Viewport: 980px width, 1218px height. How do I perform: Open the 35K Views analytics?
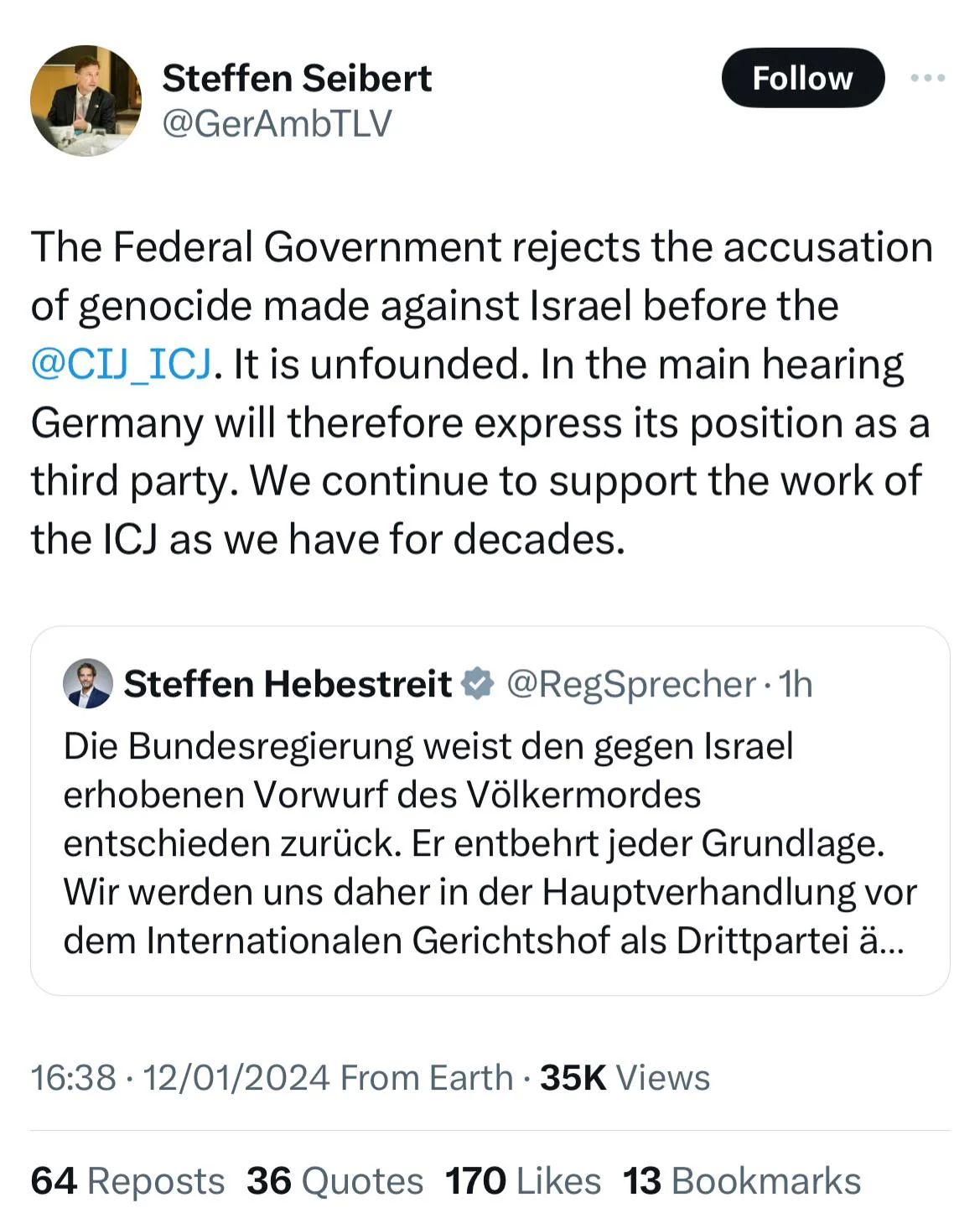pos(625,1078)
